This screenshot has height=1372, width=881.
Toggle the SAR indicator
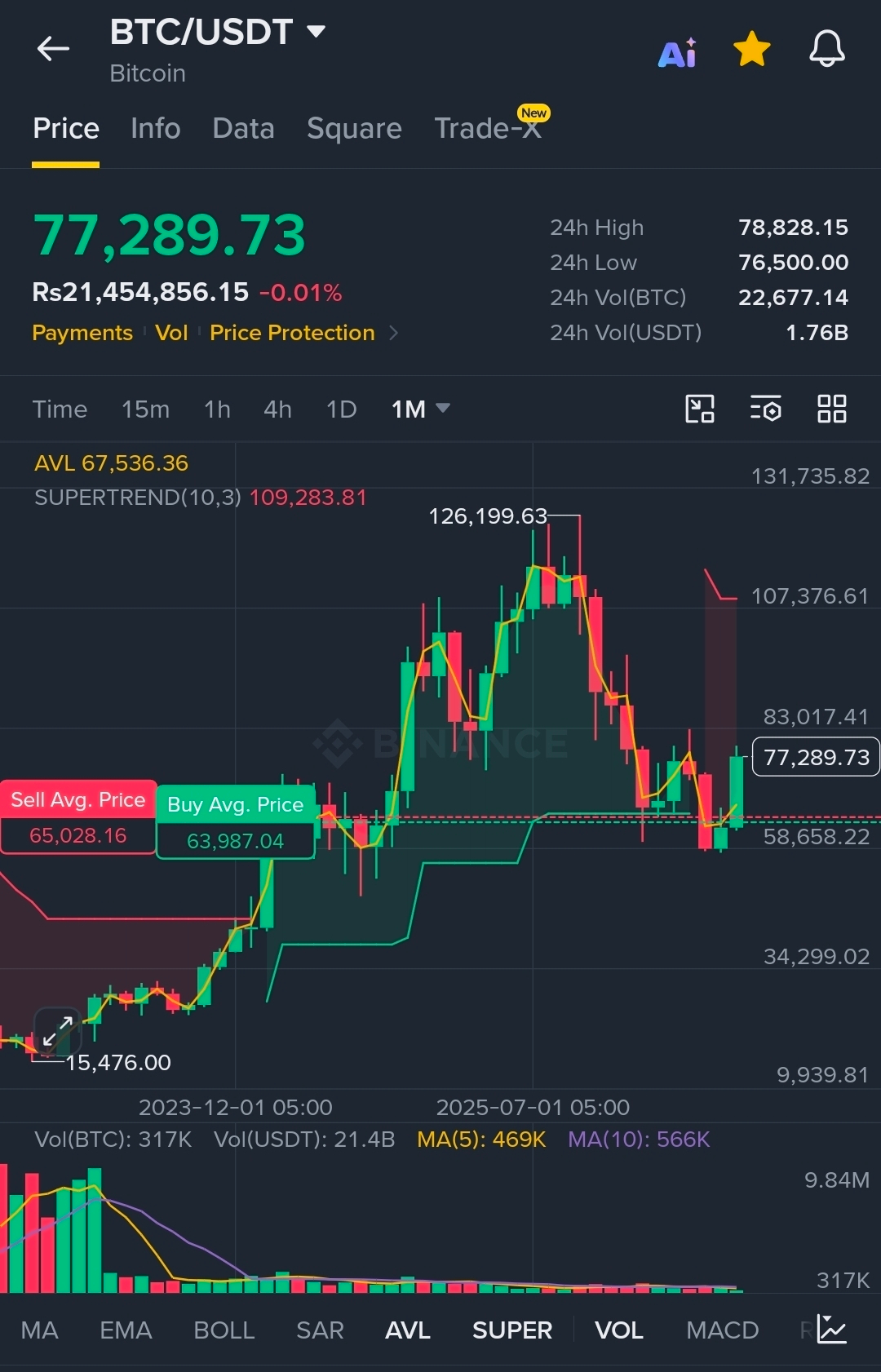click(x=320, y=1330)
